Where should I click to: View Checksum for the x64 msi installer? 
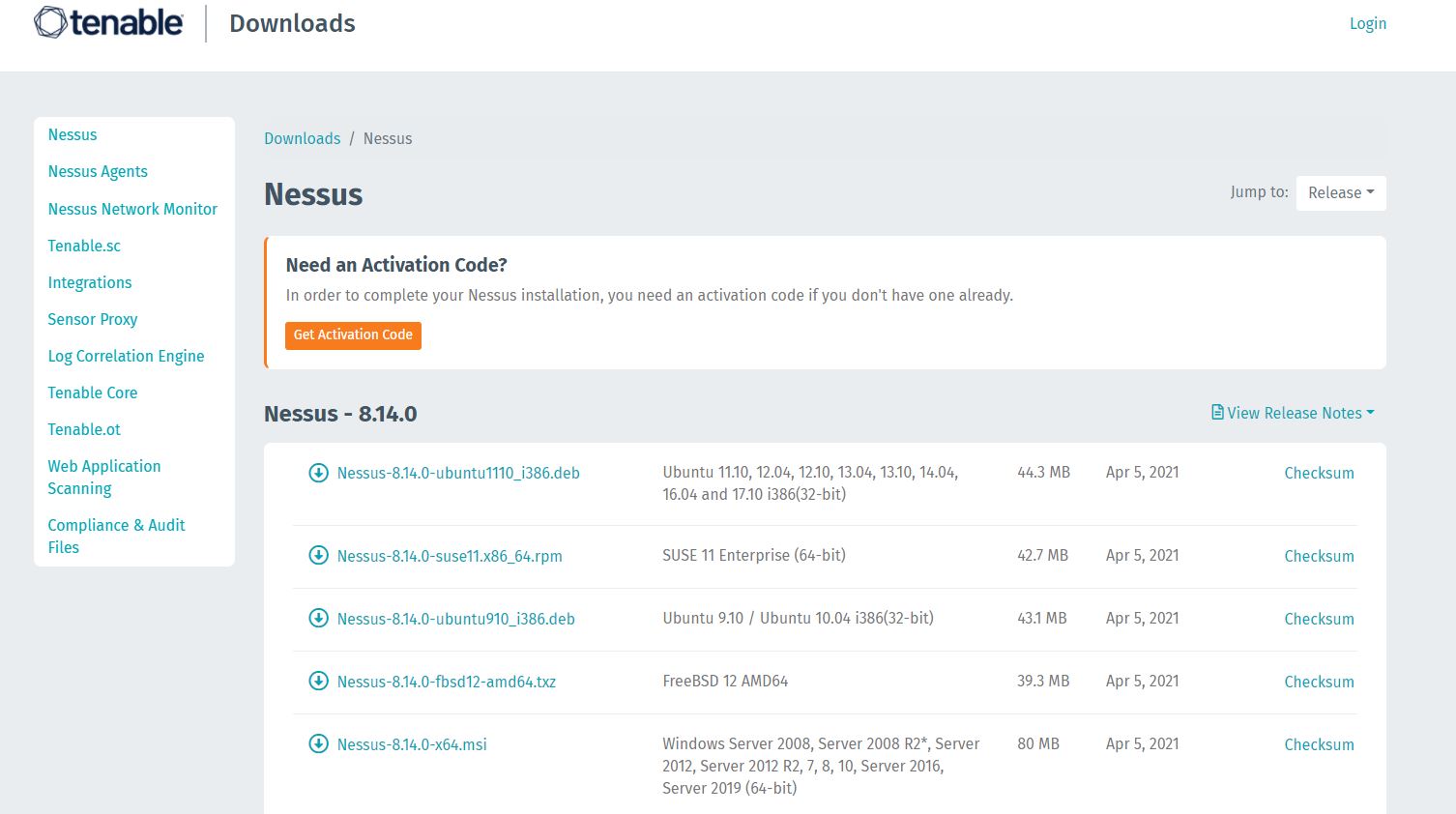pyautogui.click(x=1319, y=744)
